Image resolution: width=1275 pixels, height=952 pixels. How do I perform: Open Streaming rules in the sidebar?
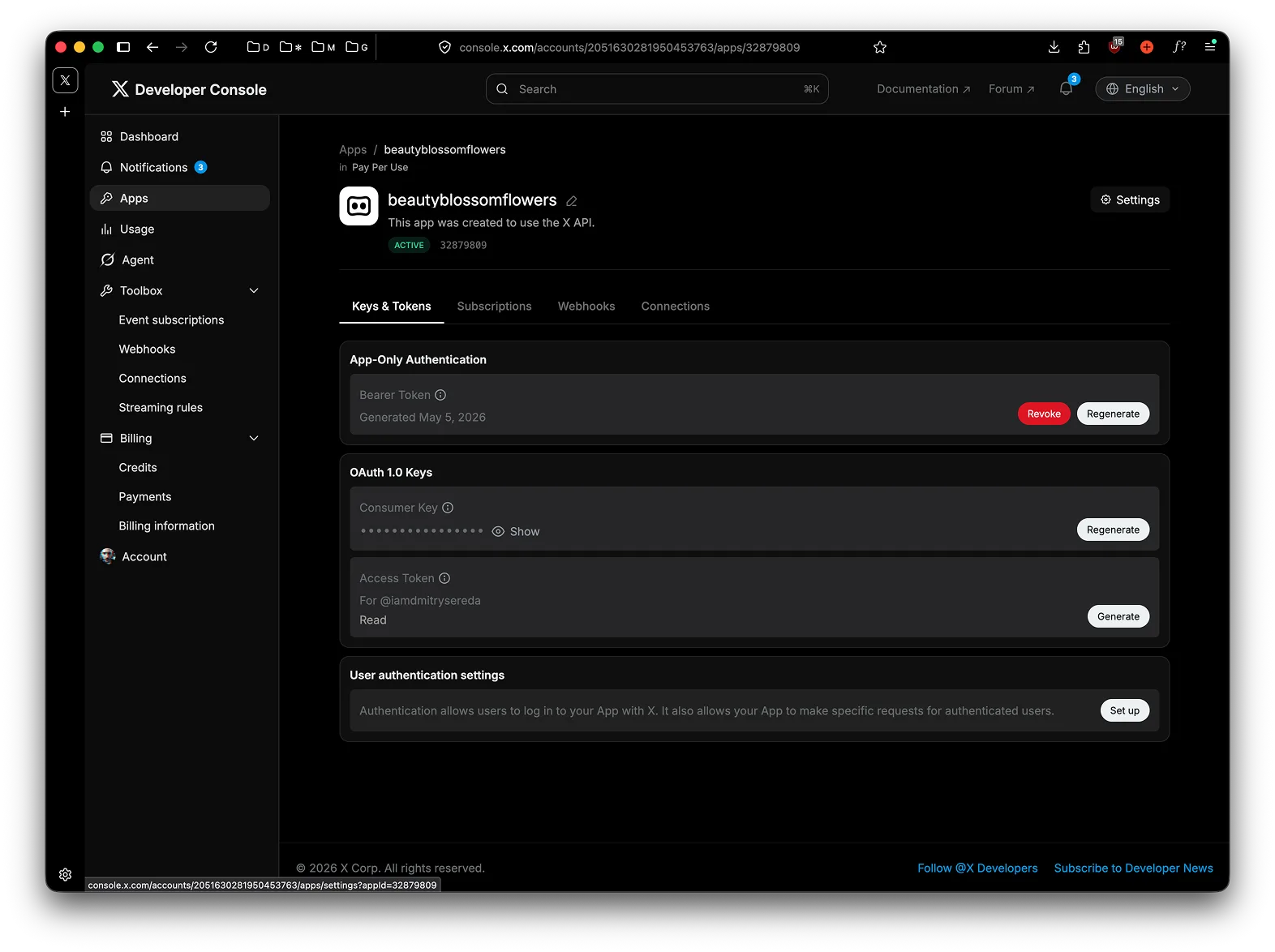pos(161,407)
